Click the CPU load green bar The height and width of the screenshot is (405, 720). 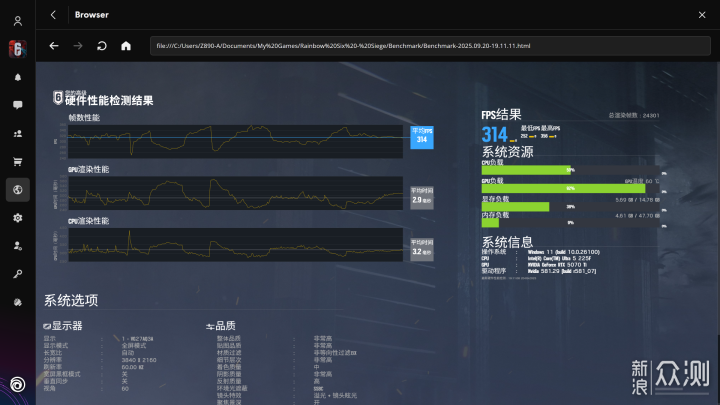[x=526, y=170]
